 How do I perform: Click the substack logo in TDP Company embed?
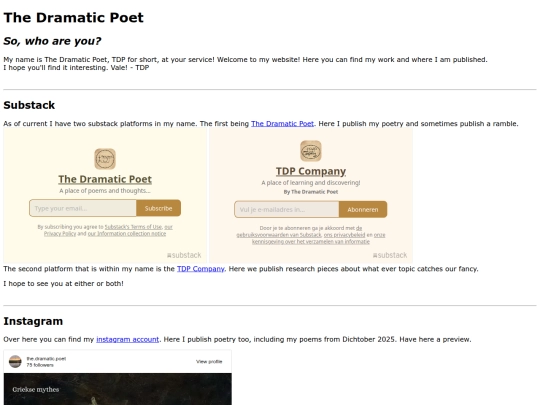tap(390, 255)
